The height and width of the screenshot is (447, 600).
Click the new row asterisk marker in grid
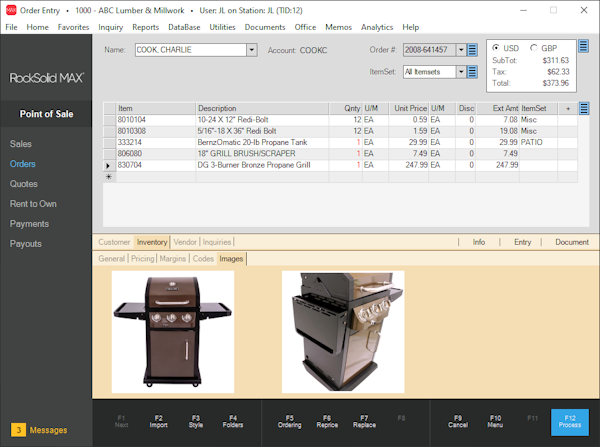pyautogui.click(x=109, y=176)
